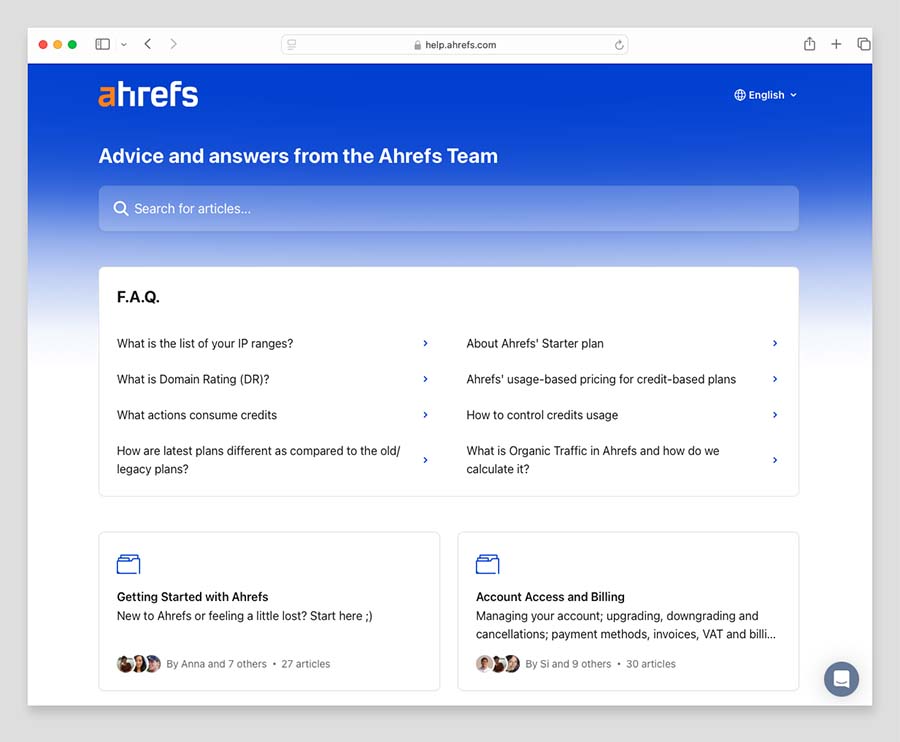Click author avatars by Si and 9 others
Viewport: 900px width, 742px height.
[498, 663]
